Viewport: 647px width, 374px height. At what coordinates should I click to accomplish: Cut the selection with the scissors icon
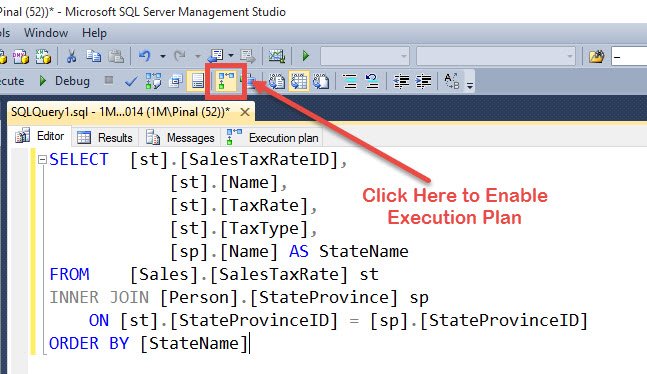click(71, 56)
